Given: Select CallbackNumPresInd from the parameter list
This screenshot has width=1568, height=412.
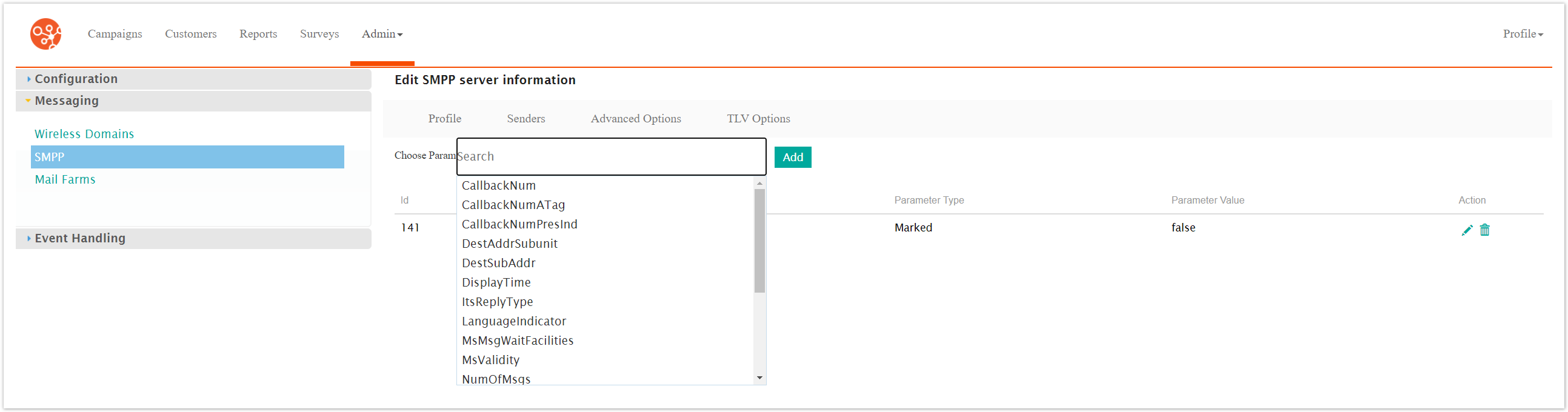Looking at the screenshot, I should point(519,225).
